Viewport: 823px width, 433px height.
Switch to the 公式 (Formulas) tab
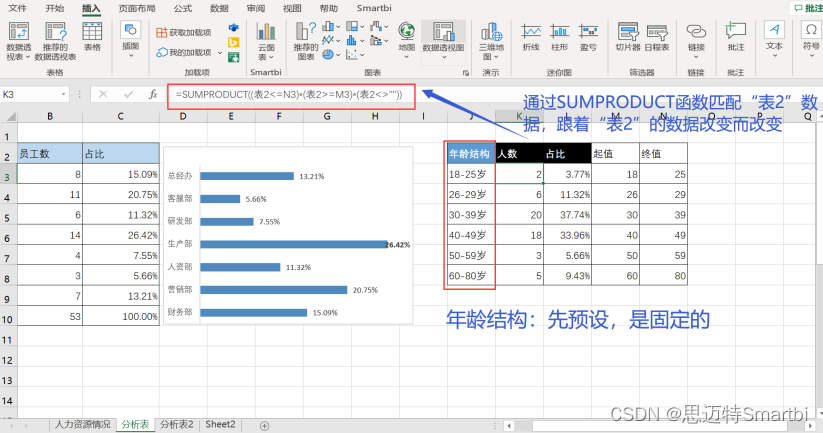[x=183, y=8]
